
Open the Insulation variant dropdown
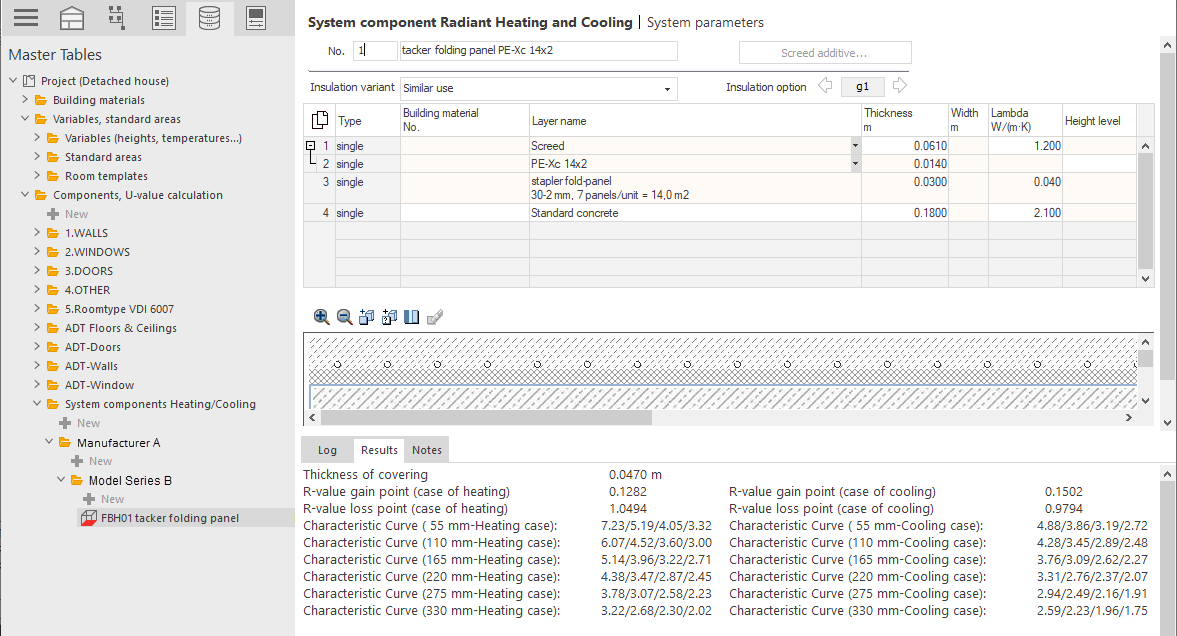click(x=667, y=89)
